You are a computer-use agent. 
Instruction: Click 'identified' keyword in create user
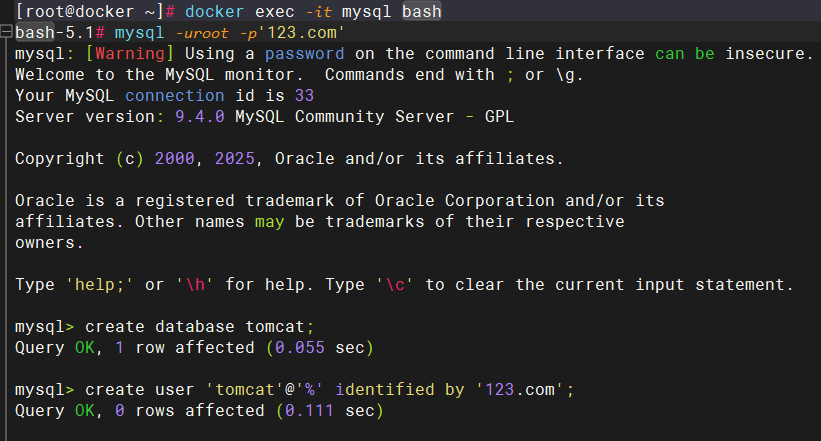coord(385,389)
